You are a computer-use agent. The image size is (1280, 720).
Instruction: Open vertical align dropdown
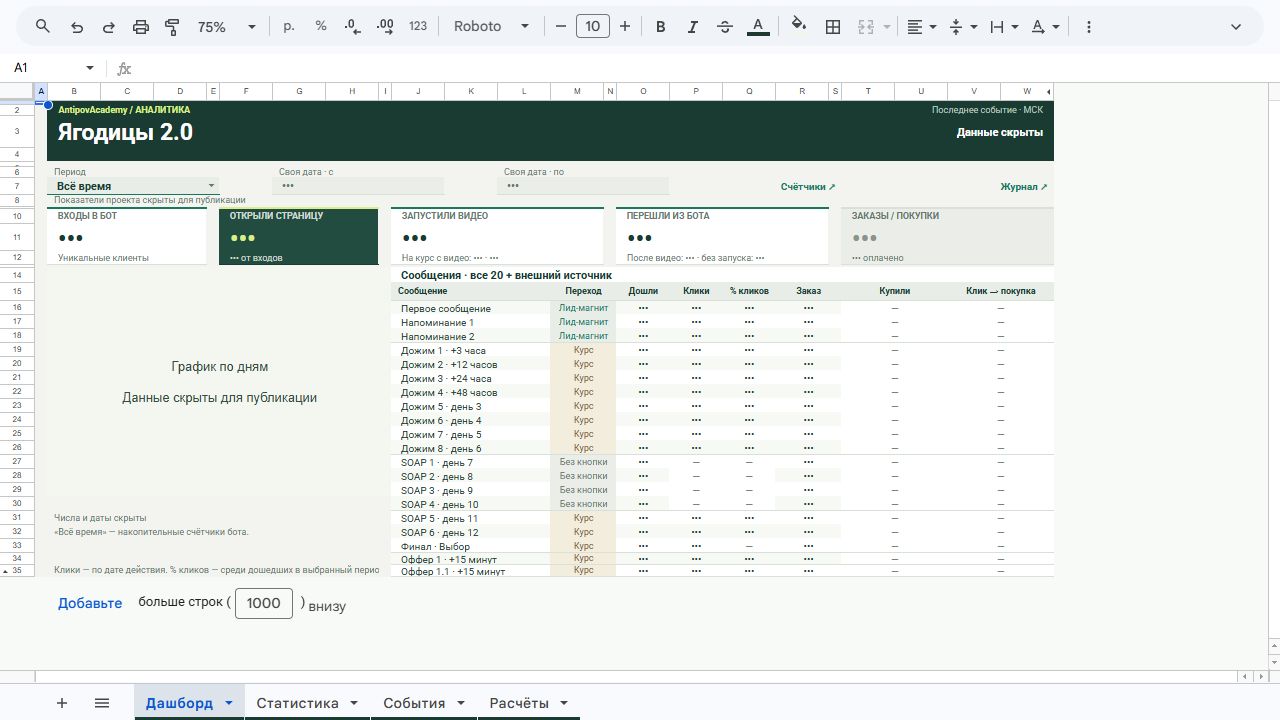pyautogui.click(x=962, y=27)
